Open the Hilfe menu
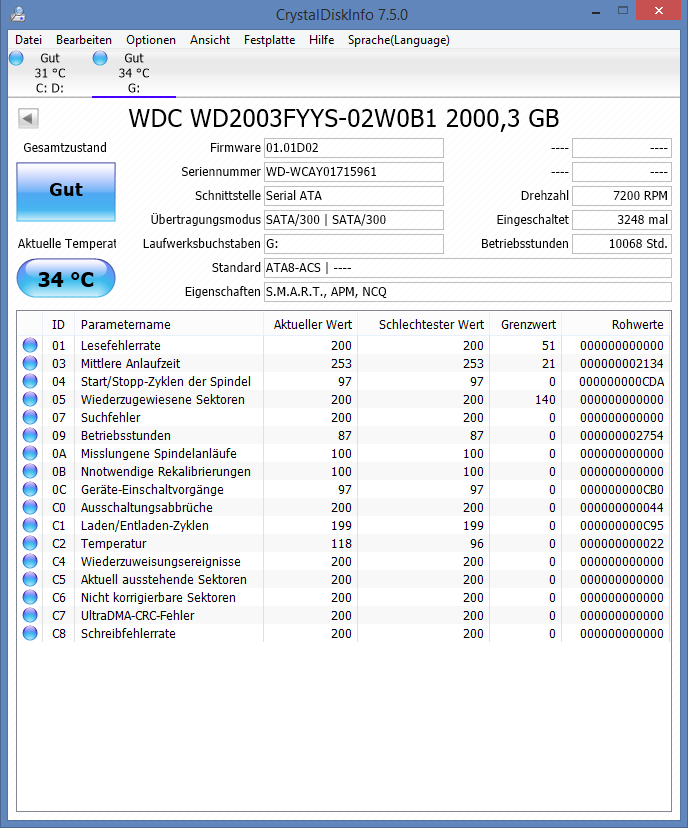Viewport: 688px width, 828px height. pos(322,40)
